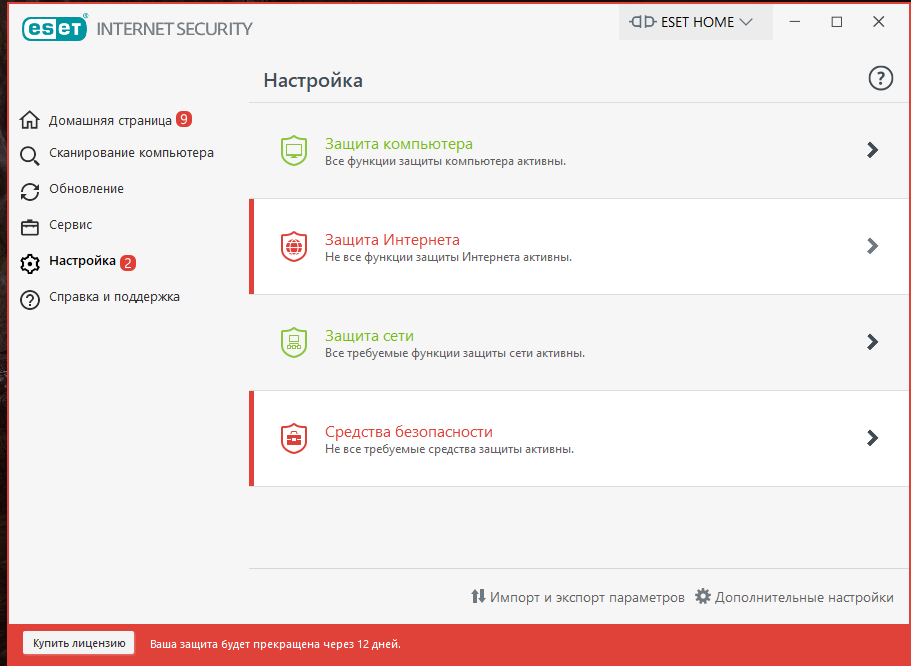Click the gear icon beside Настройка
Screen dimensions: 911x666
pos(30,264)
